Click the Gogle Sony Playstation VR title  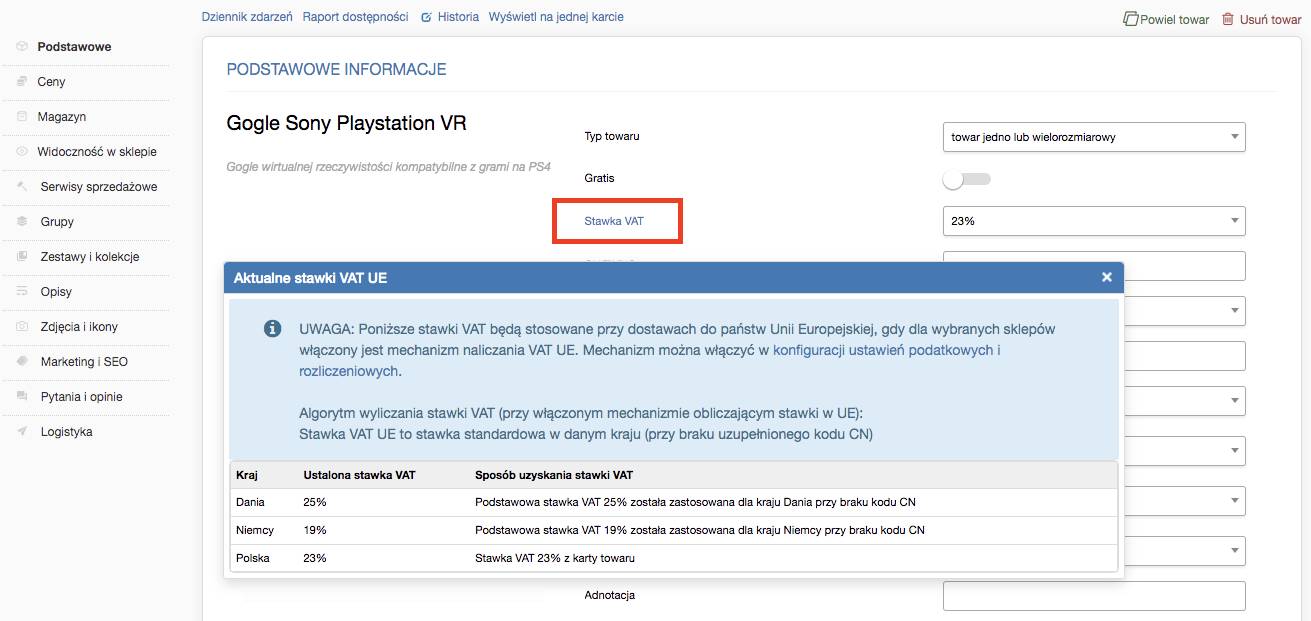[x=347, y=123]
